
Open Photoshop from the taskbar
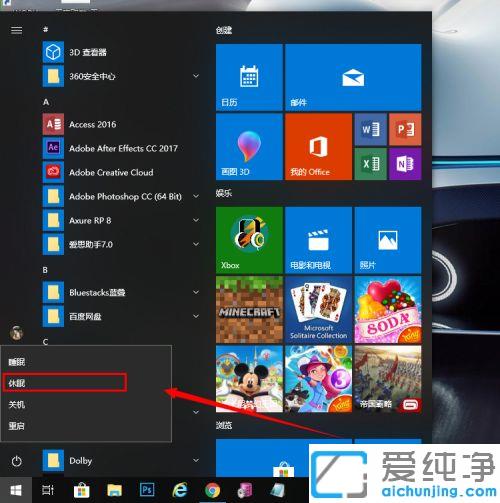[x=147, y=490]
